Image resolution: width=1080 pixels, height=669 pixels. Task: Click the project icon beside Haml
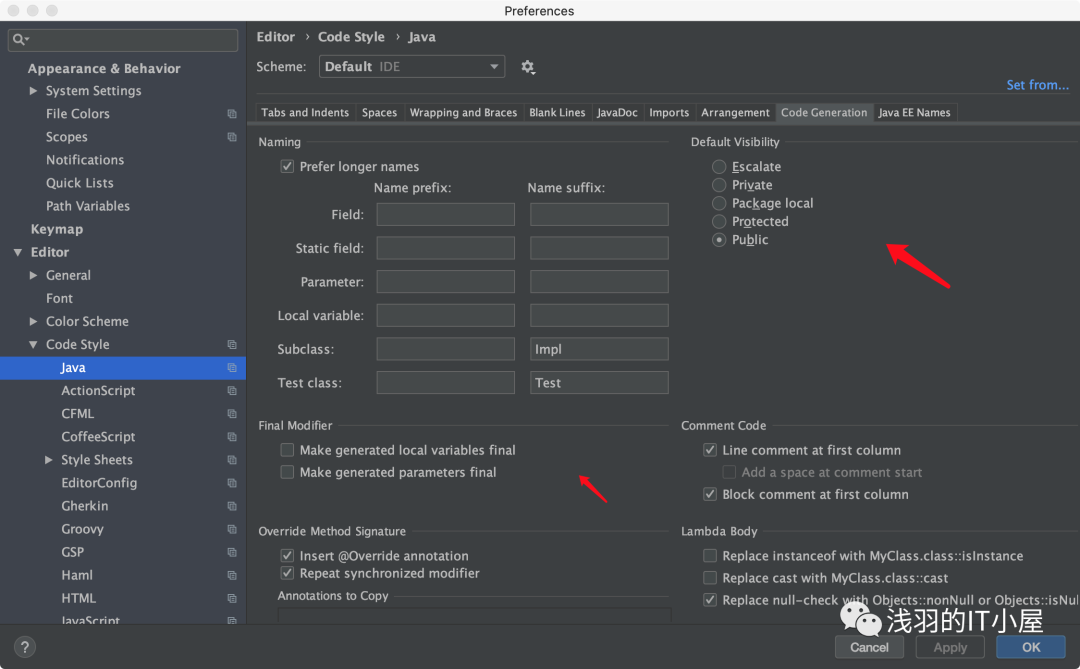[x=232, y=575]
